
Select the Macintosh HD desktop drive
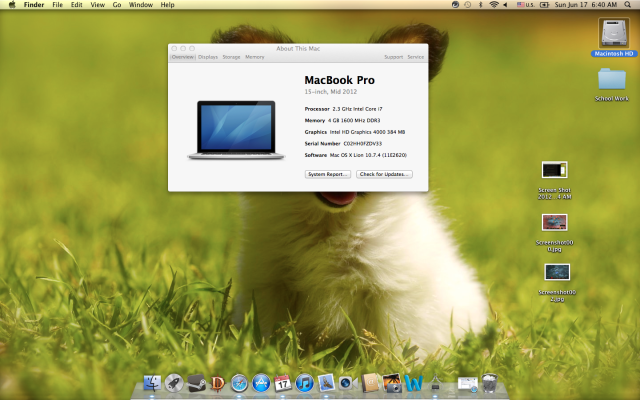(x=614, y=37)
